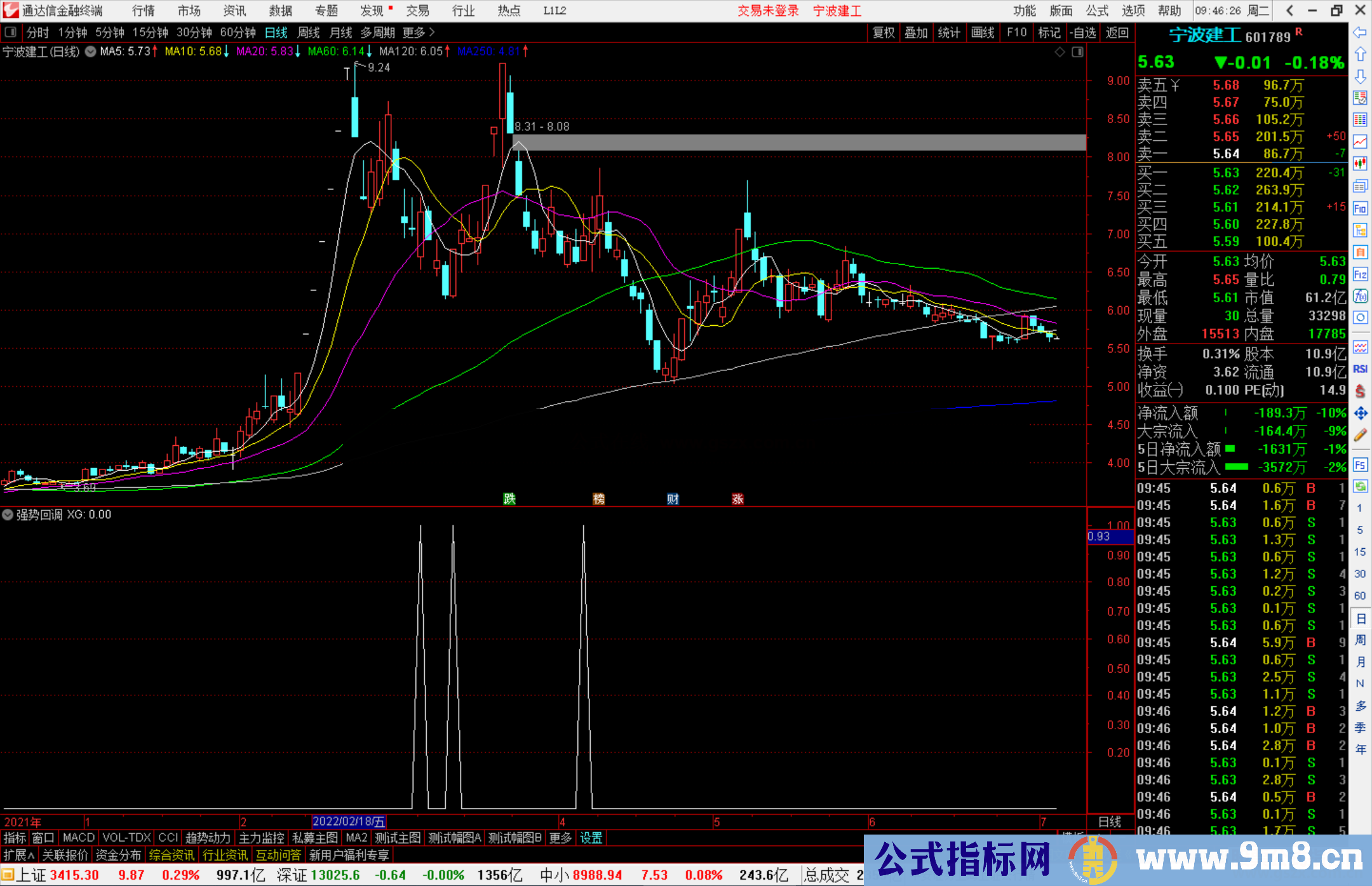Expand the 更多 periods dropdown
Screen dimensions: 1372x886
click(419, 32)
